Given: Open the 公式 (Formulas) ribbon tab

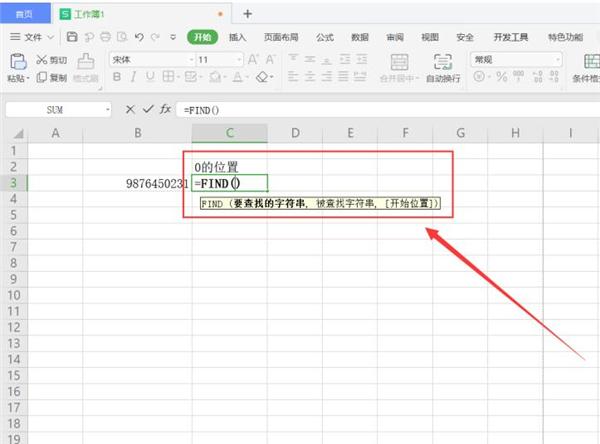Looking at the screenshot, I should click(x=325, y=37).
